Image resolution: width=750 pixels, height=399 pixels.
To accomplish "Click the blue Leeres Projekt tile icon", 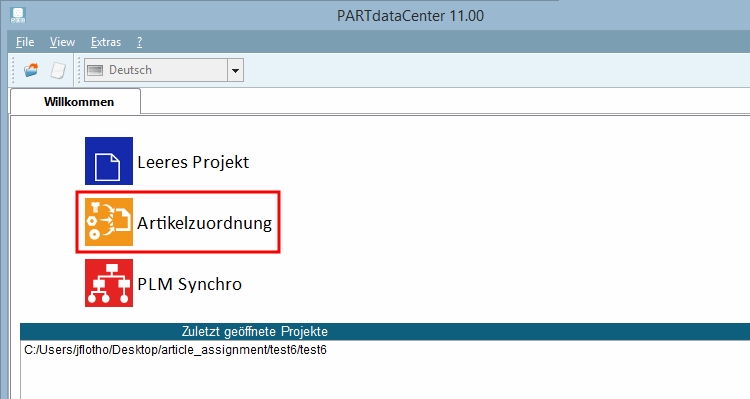I will pyautogui.click(x=109, y=161).
